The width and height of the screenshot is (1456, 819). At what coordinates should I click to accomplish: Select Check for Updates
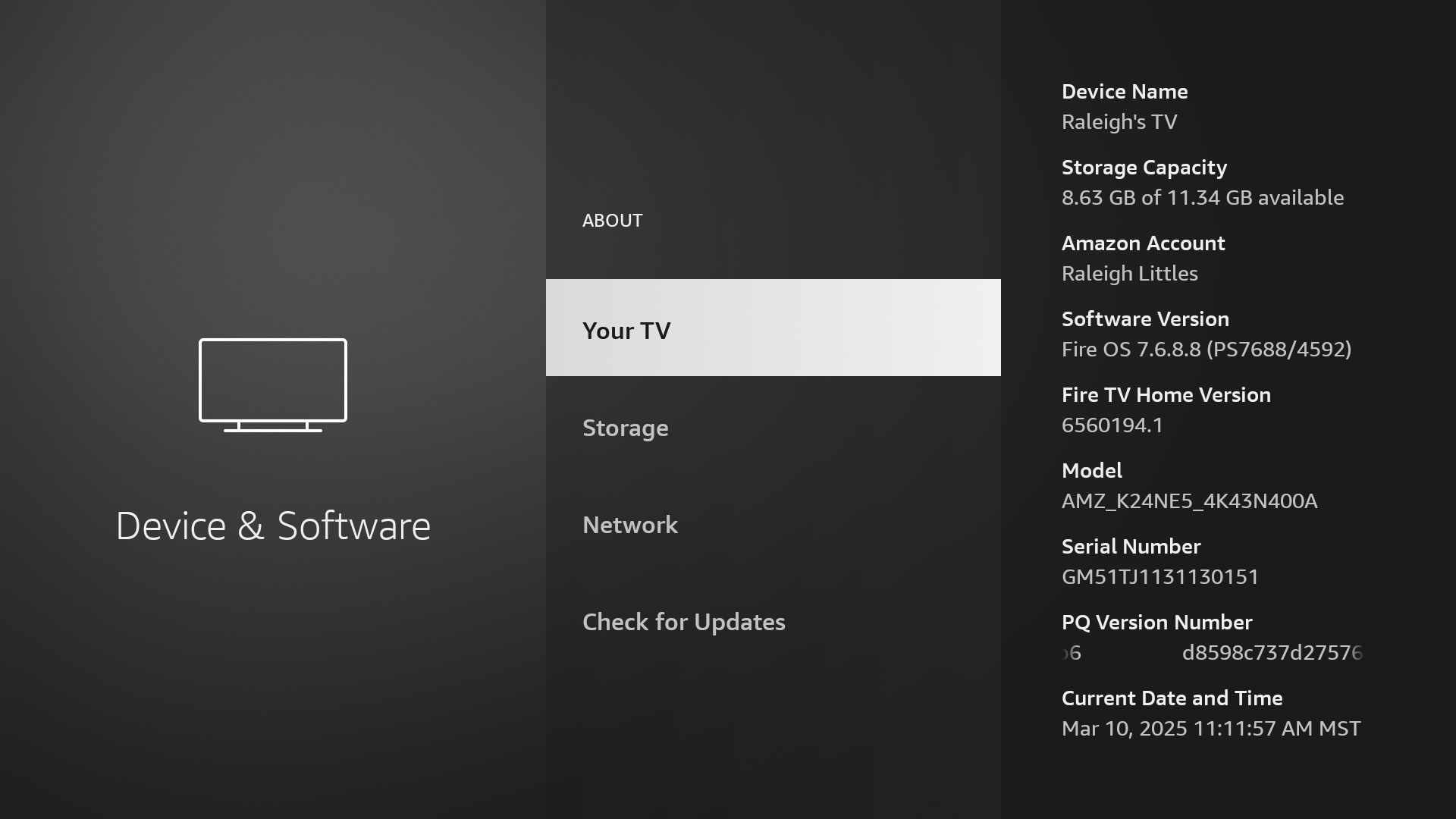click(x=683, y=622)
